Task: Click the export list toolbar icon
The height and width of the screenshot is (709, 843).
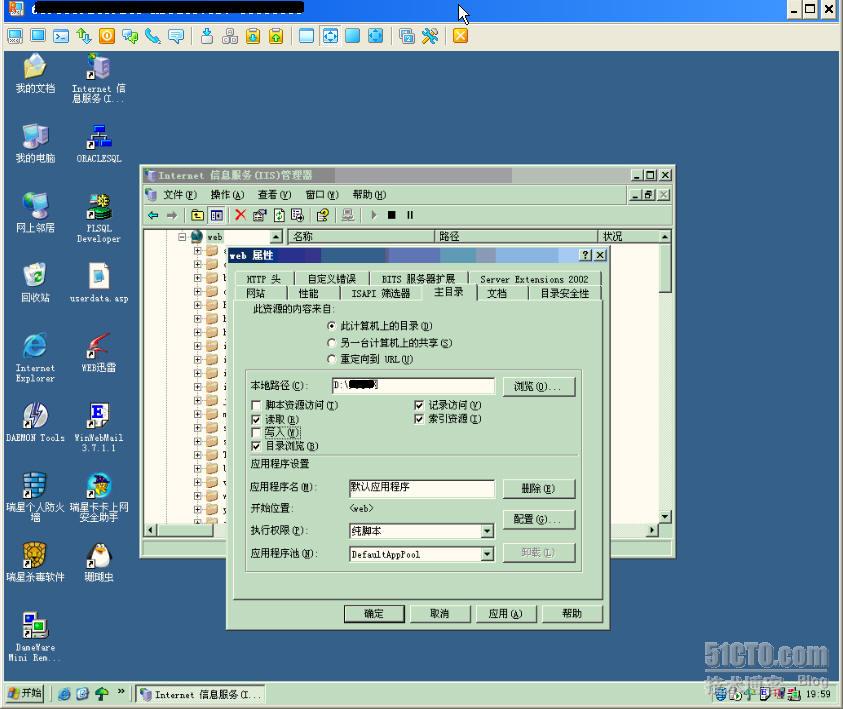Action: [297, 216]
